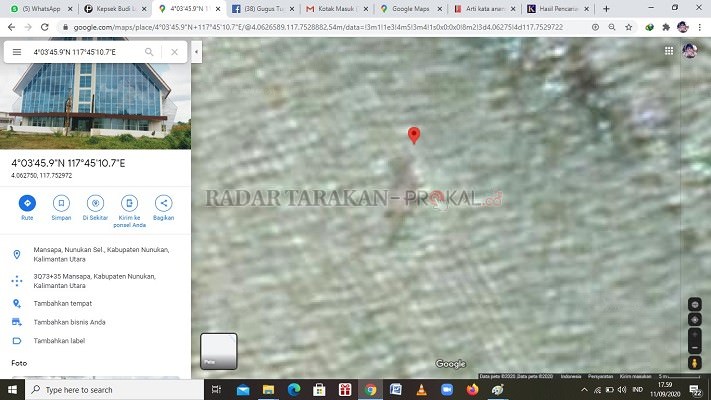Viewport: 711px width, 400px height.
Task: Open the Windows Start menu
Action: coord(12,390)
